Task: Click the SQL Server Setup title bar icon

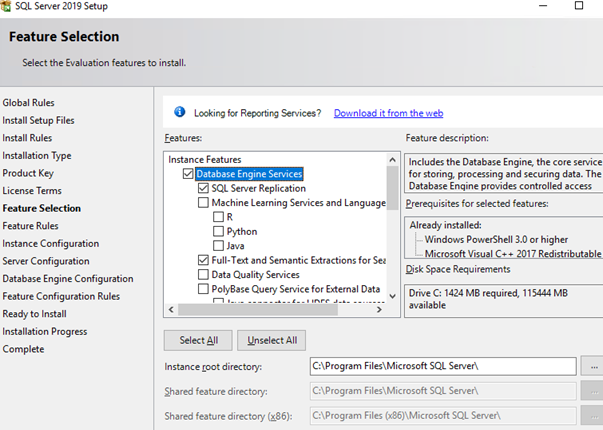Action: (x=5, y=5)
